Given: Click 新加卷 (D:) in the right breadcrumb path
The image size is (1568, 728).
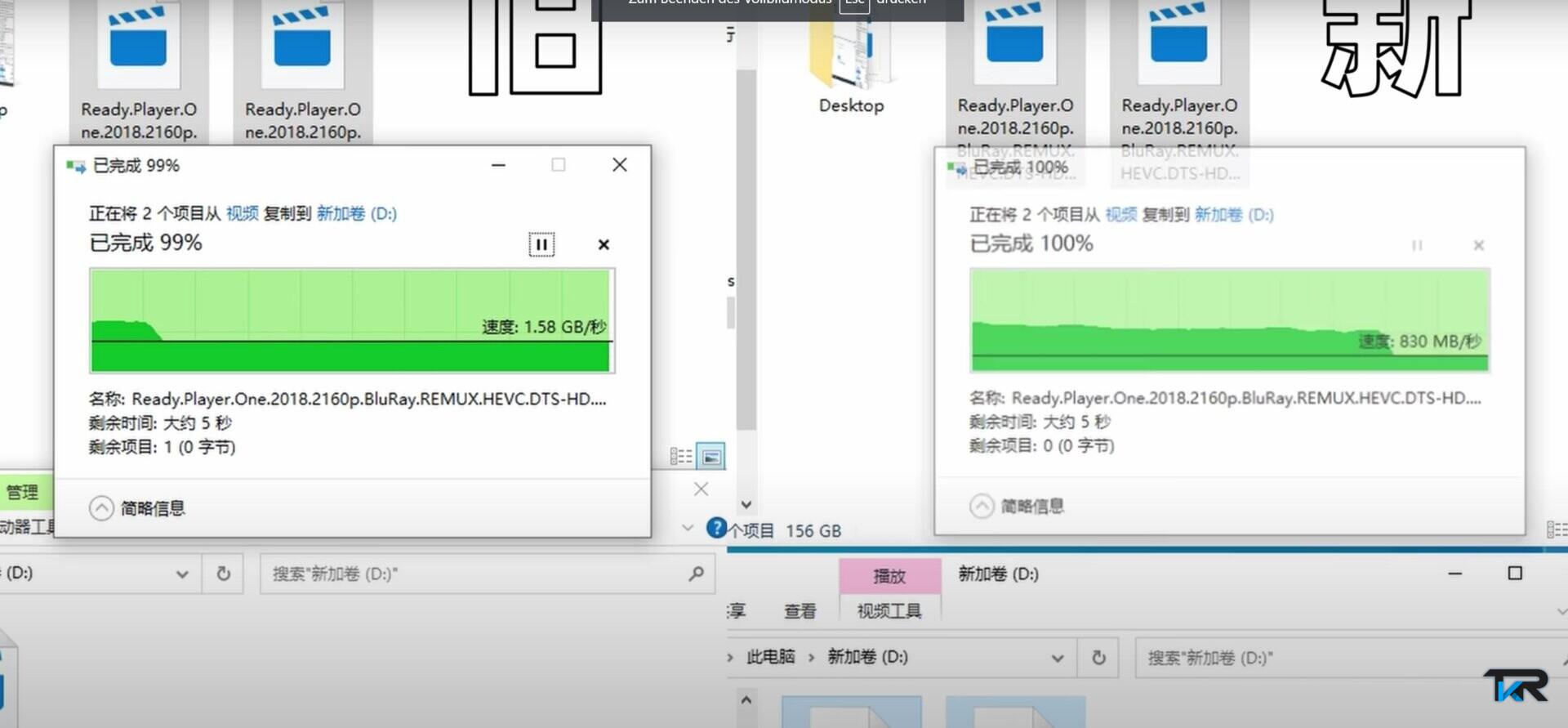Looking at the screenshot, I should coord(867,657).
